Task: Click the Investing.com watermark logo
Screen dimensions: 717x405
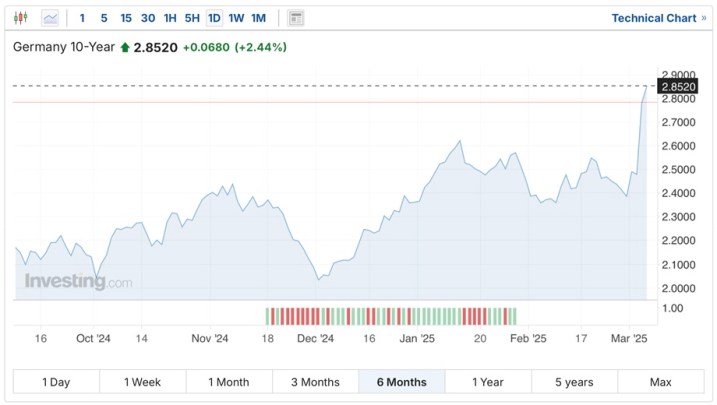Action: (x=78, y=282)
